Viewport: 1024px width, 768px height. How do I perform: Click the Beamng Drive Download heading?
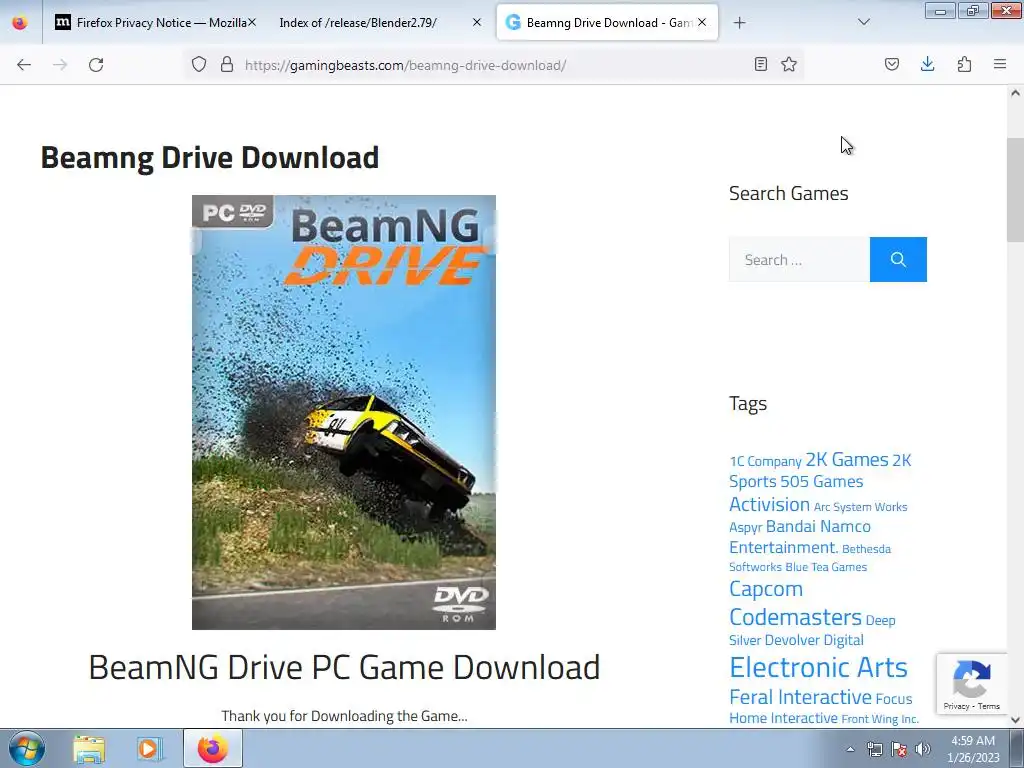pyautogui.click(x=210, y=157)
